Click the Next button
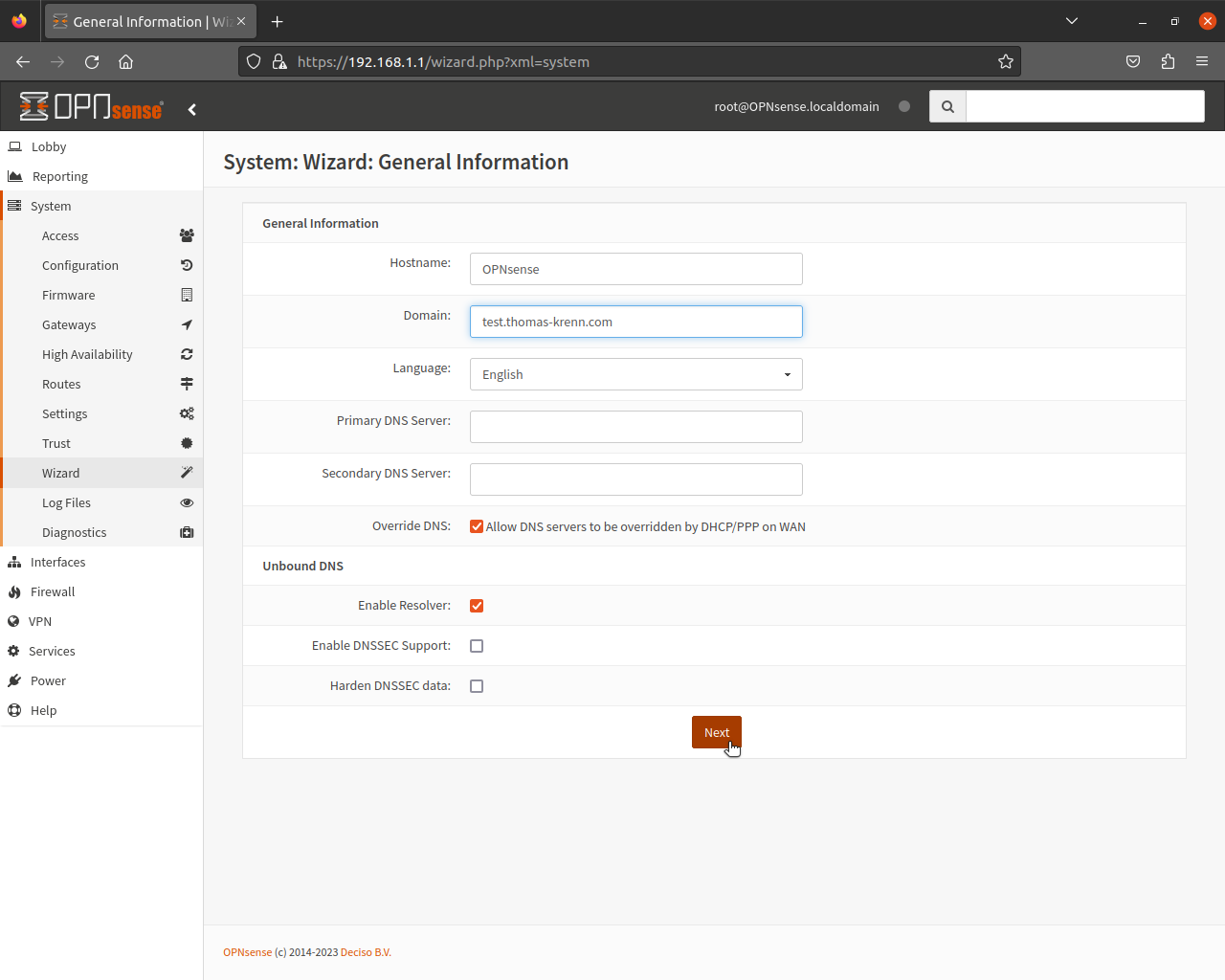The height and width of the screenshot is (980, 1225). click(717, 732)
